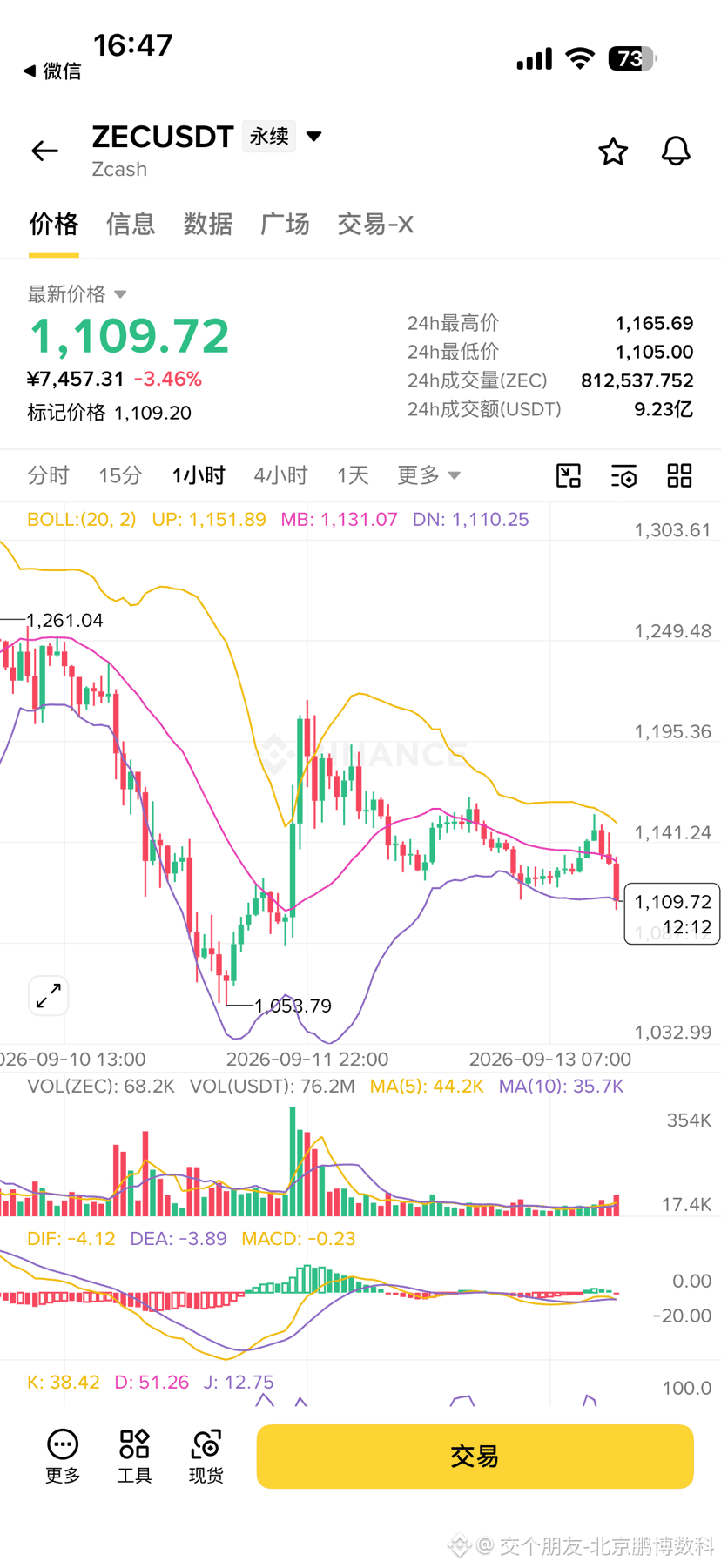Open chart indicator settings icon
Viewport: 721px width, 1568px height.
[624, 476]
